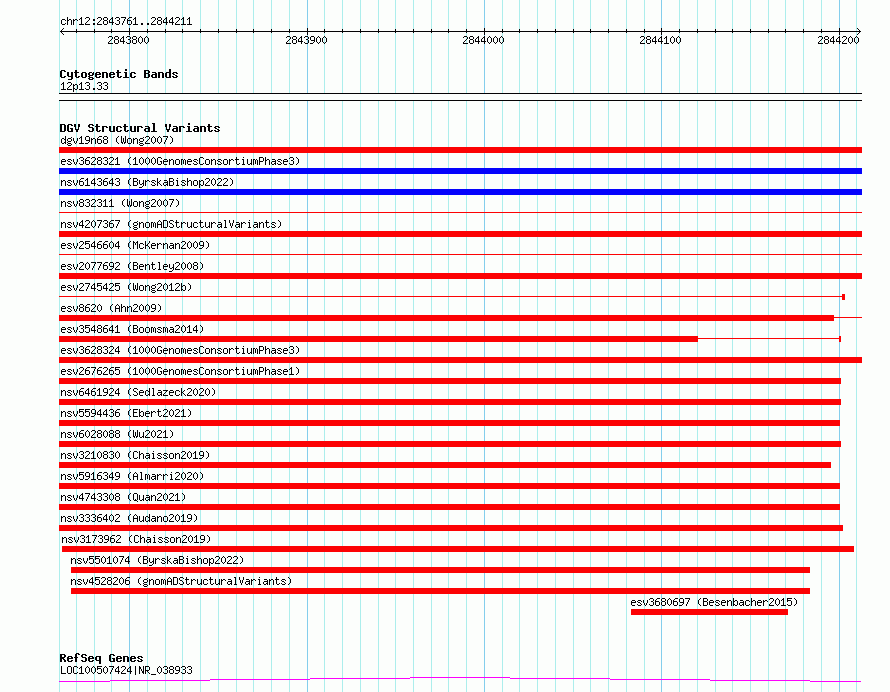Click nsv5594436 (Ebert2021) label
890x692 pixels.
(x=126, y=413)
